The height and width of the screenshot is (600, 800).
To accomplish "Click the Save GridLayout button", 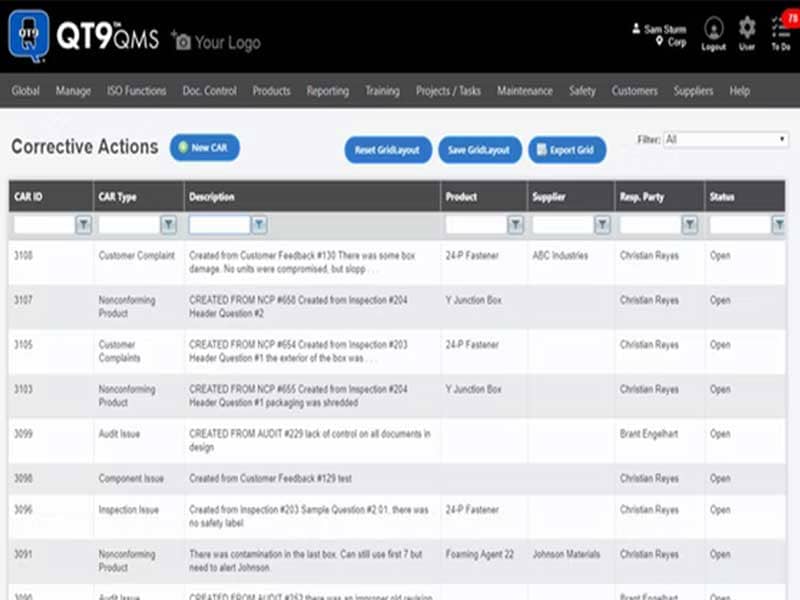I will click(480, 150).
